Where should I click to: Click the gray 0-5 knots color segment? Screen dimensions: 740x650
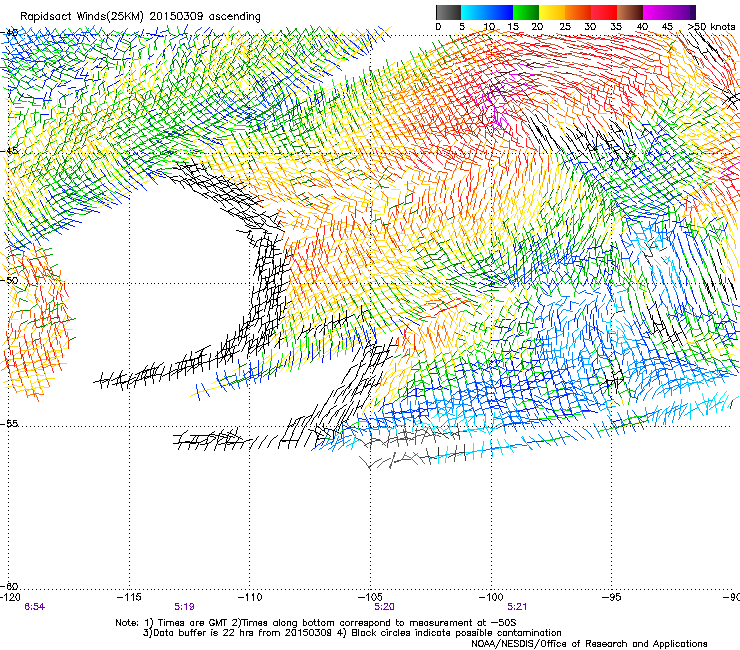(448, 12)
